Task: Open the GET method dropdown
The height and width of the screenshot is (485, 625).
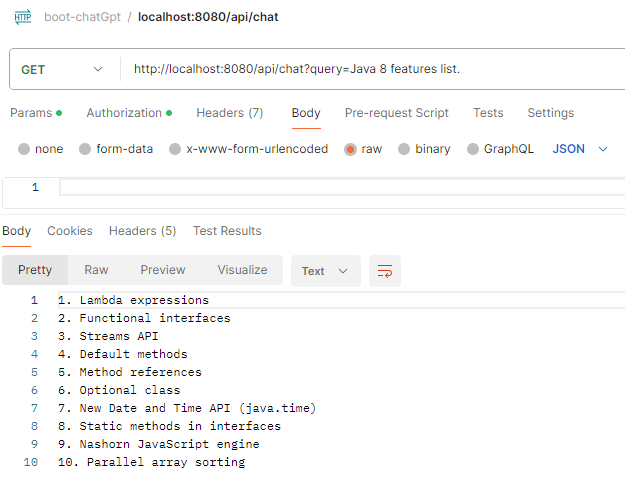Action: (x=62, y=70)
